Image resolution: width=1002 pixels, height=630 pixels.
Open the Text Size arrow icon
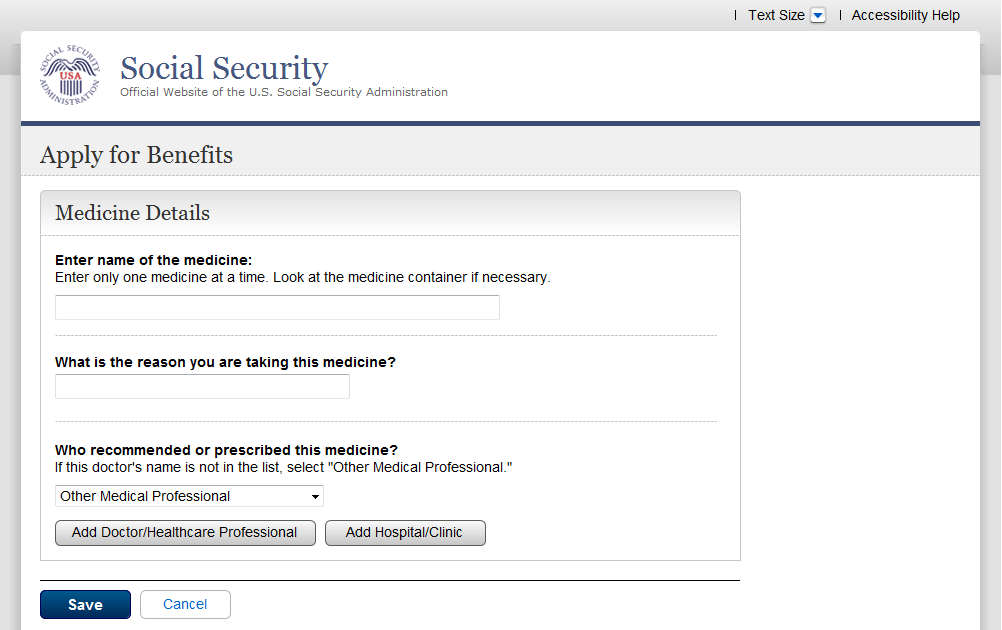[818, 15]
